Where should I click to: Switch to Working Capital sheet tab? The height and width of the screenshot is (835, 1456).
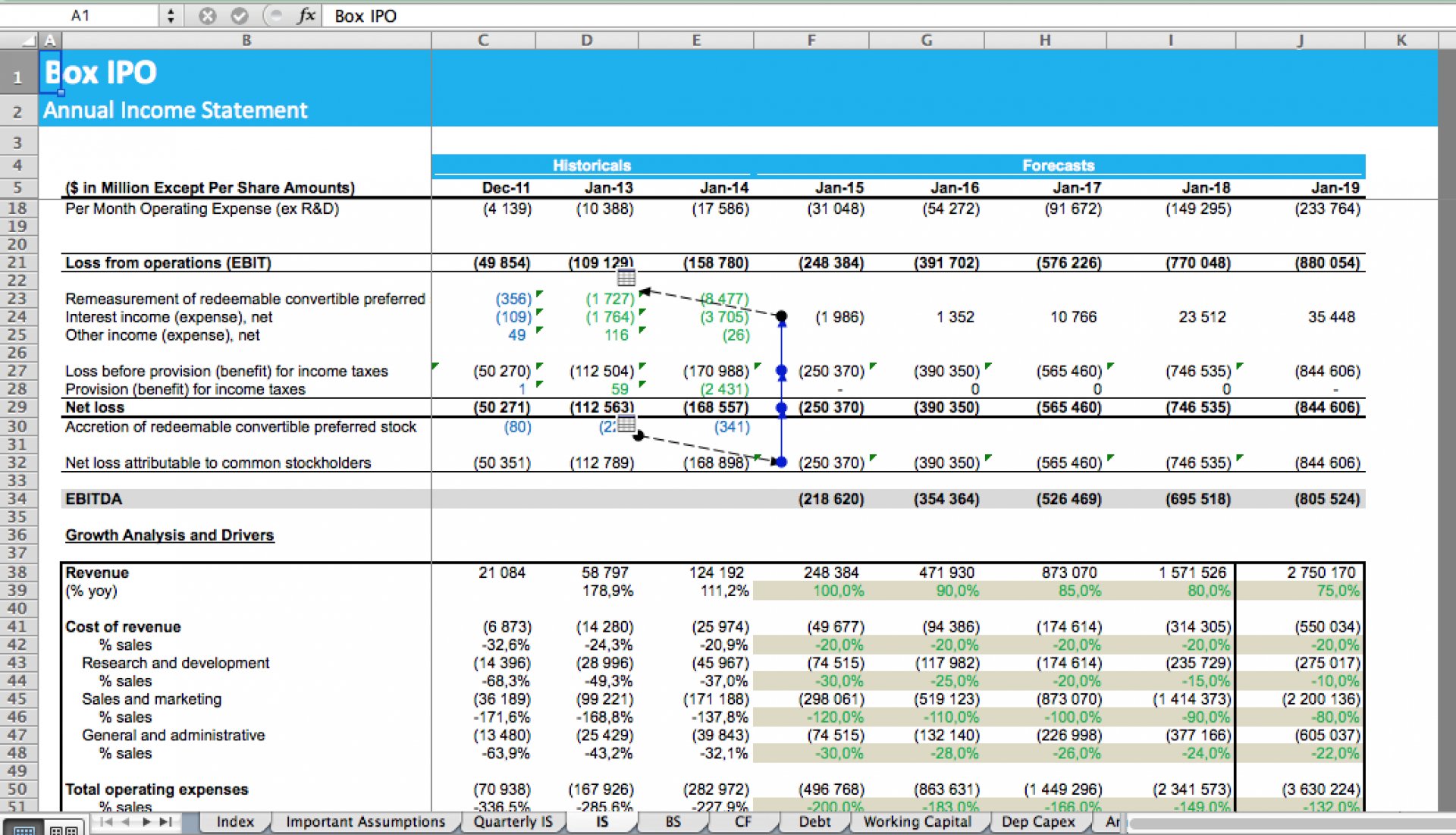[918, 822]
